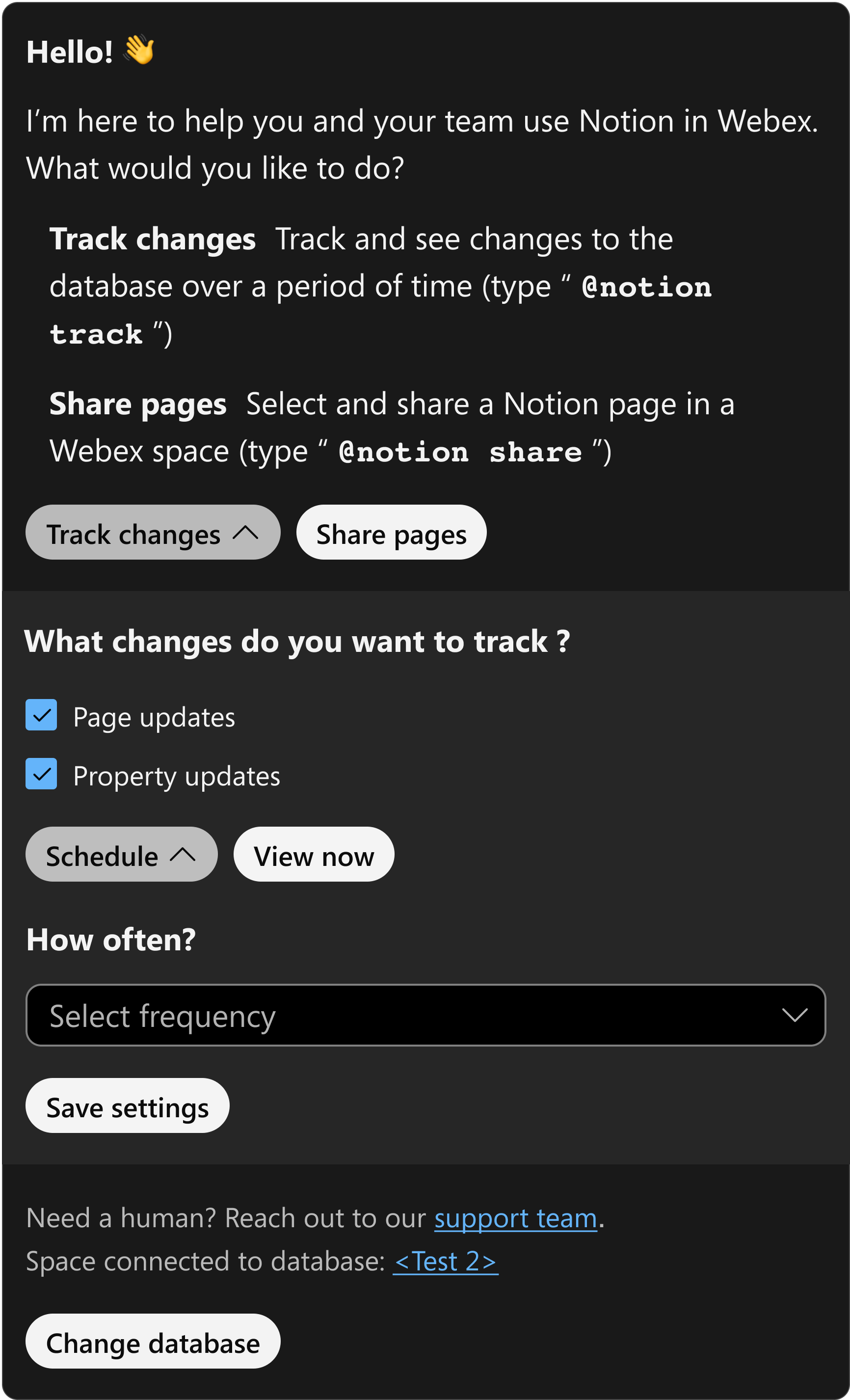850x1400 pixels.
Task: Click the 'How often?' heading
Action: 111,940
